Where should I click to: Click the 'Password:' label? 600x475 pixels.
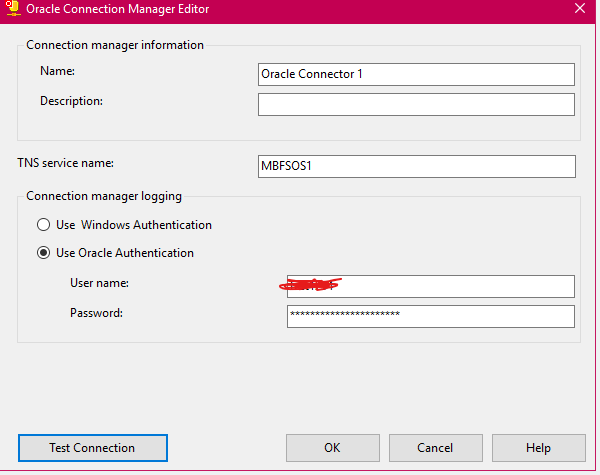pyautogui.click(x=96, y=313)
